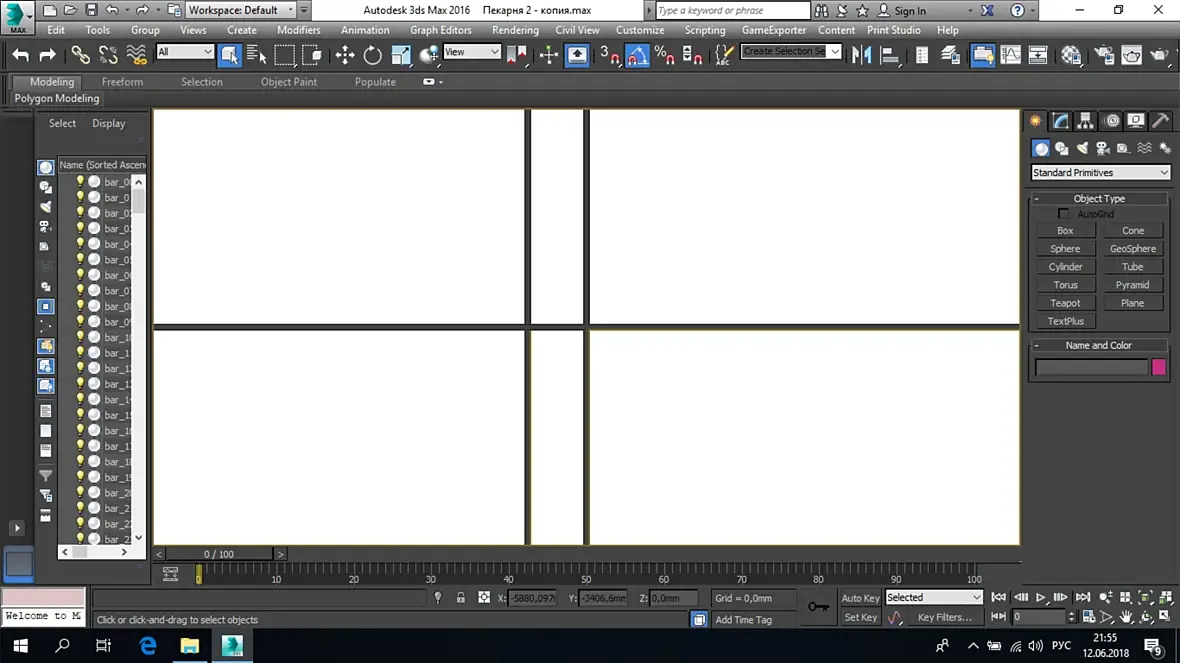Toggle the Angle Snap icon
The width and height of the screenshot is (1180, 663).
(637, 55)
